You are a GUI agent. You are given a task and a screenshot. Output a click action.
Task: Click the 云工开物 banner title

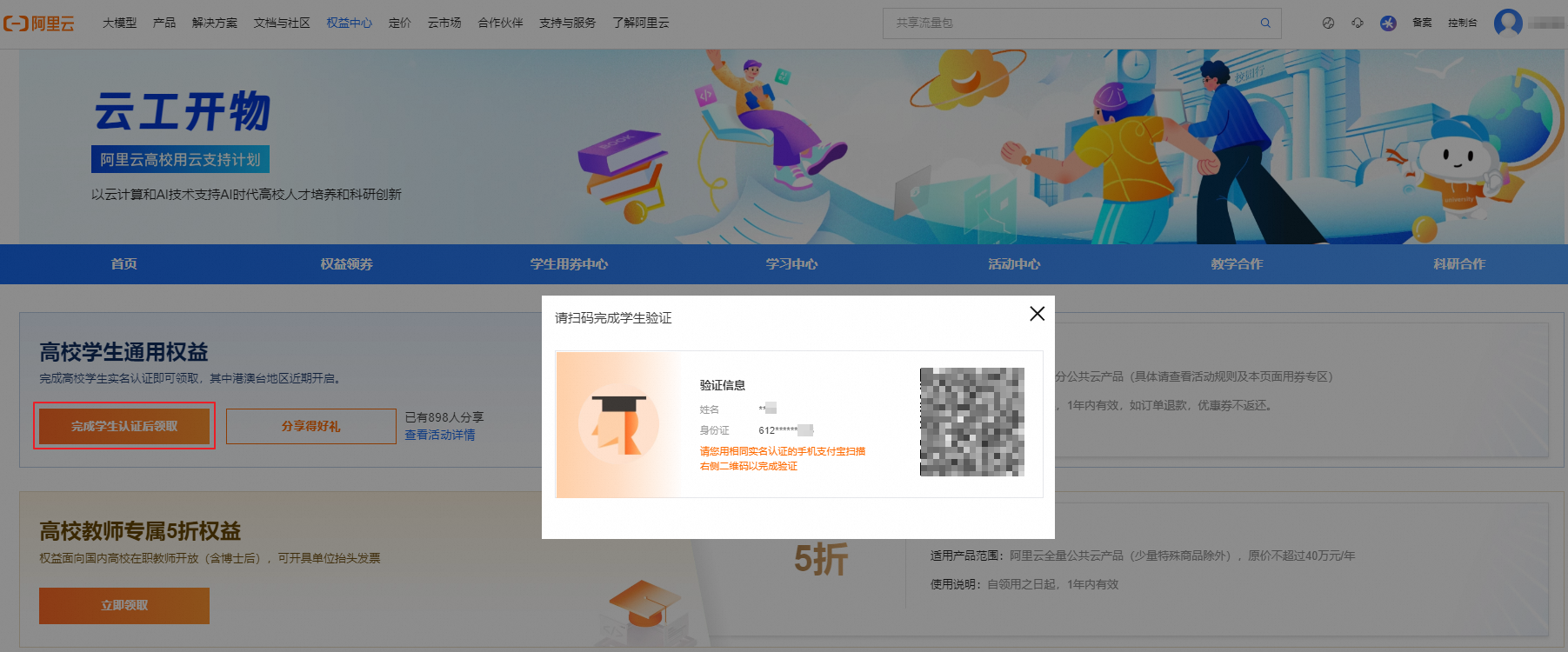point(183,111)
